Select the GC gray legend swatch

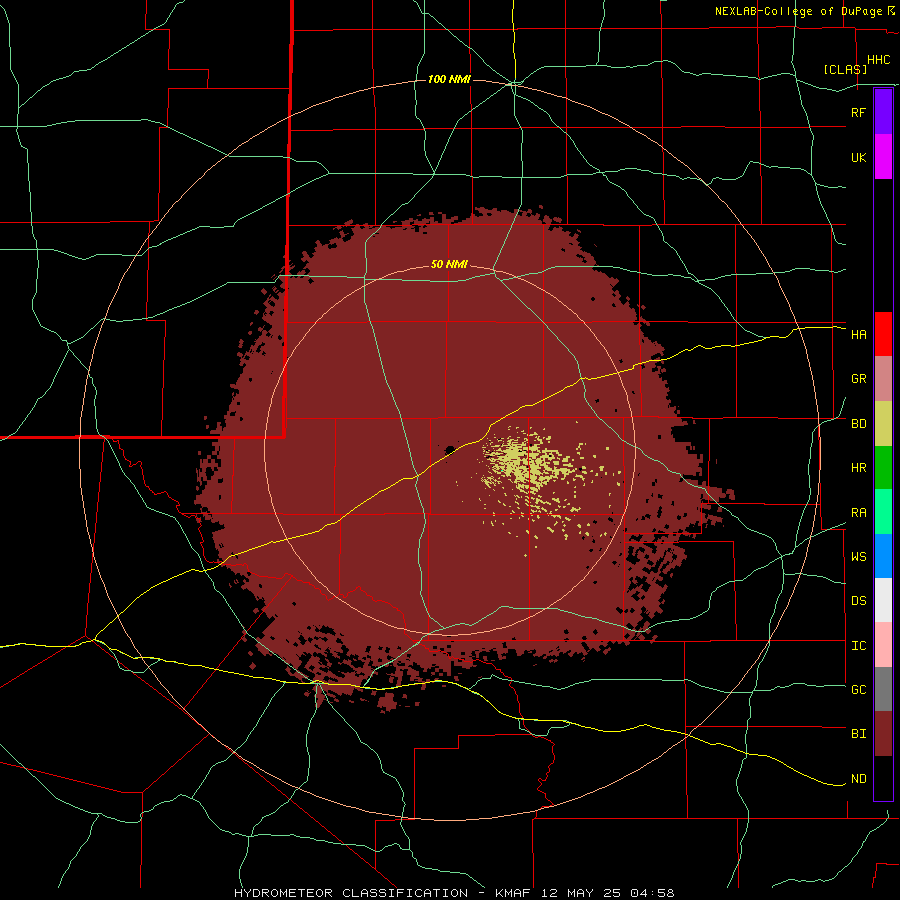click(x=883, y=689)
